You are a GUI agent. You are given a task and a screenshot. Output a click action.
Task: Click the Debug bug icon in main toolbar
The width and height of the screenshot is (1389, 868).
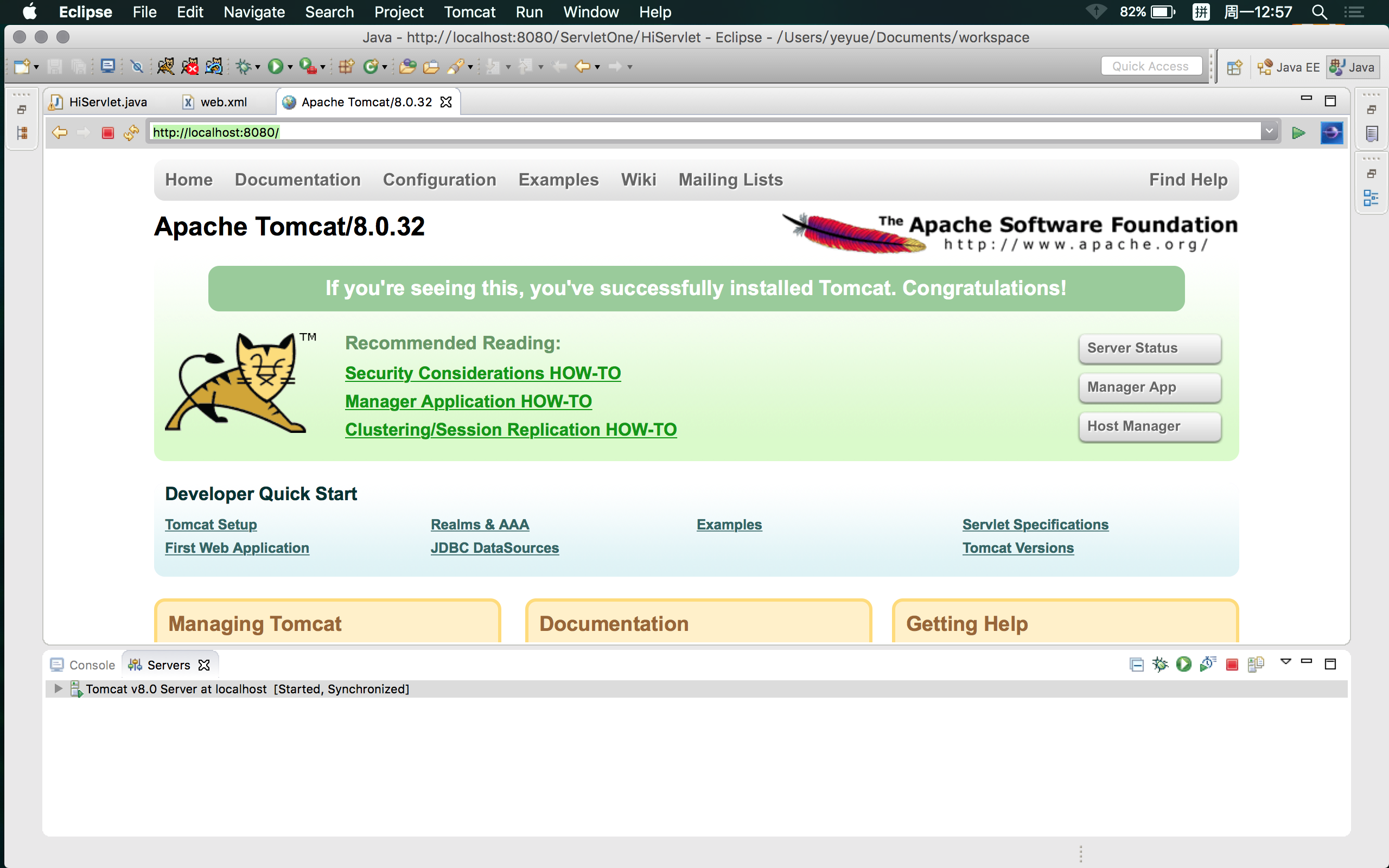coord(244,67)
